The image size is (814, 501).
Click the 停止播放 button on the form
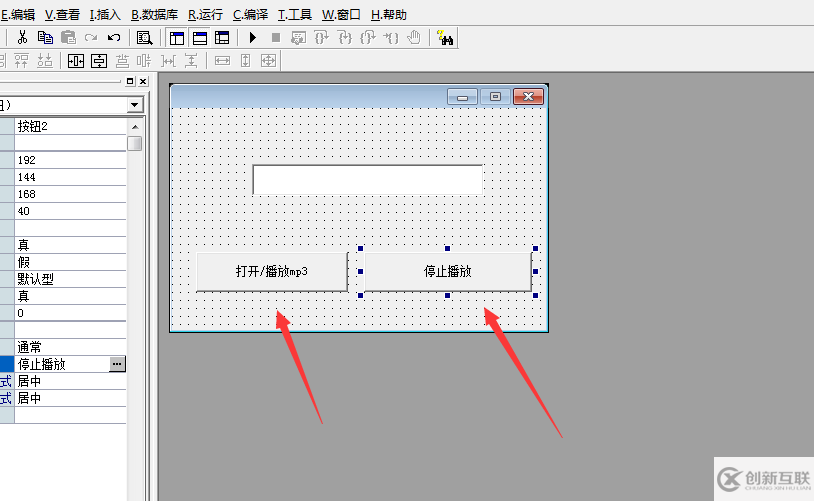click(x=447, y=272)
